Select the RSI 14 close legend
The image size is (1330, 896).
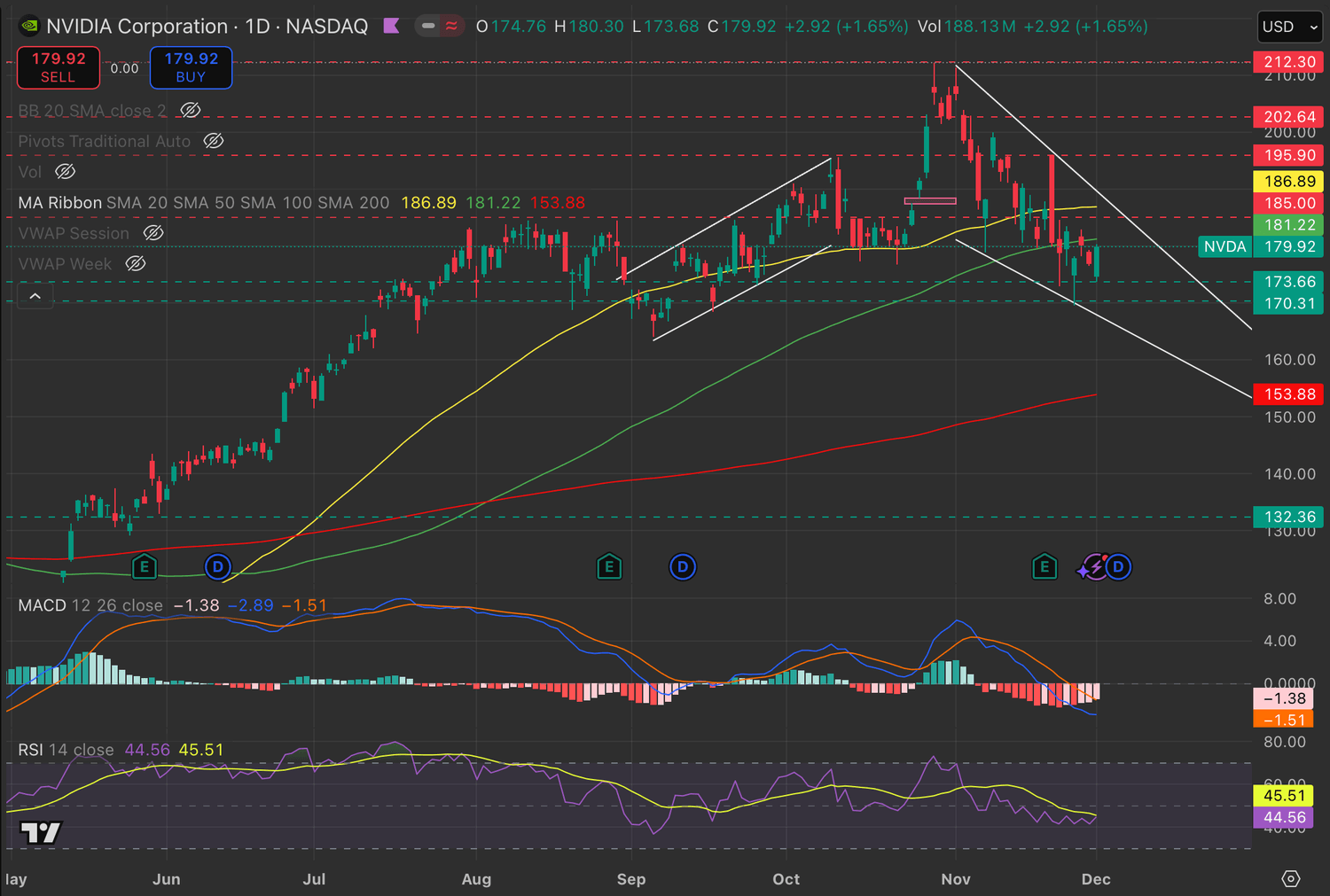(x=66, y=750)
